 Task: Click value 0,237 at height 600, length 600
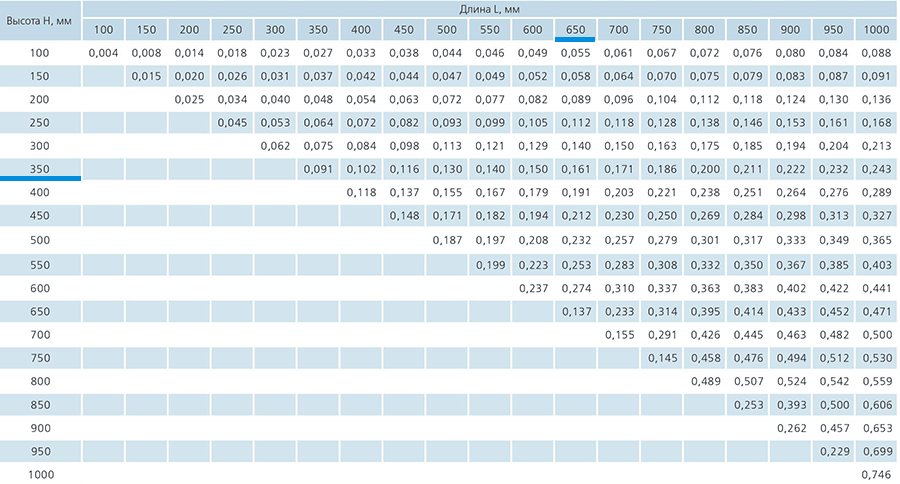click(533, 288)
